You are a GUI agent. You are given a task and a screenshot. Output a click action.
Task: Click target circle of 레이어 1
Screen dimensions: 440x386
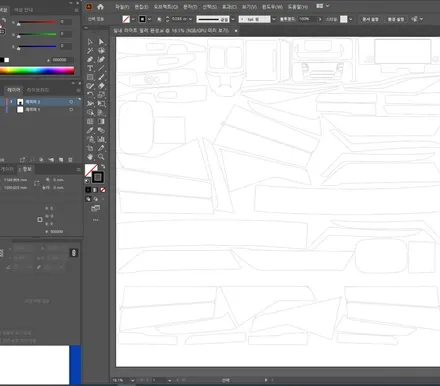[x=71, y=110]
